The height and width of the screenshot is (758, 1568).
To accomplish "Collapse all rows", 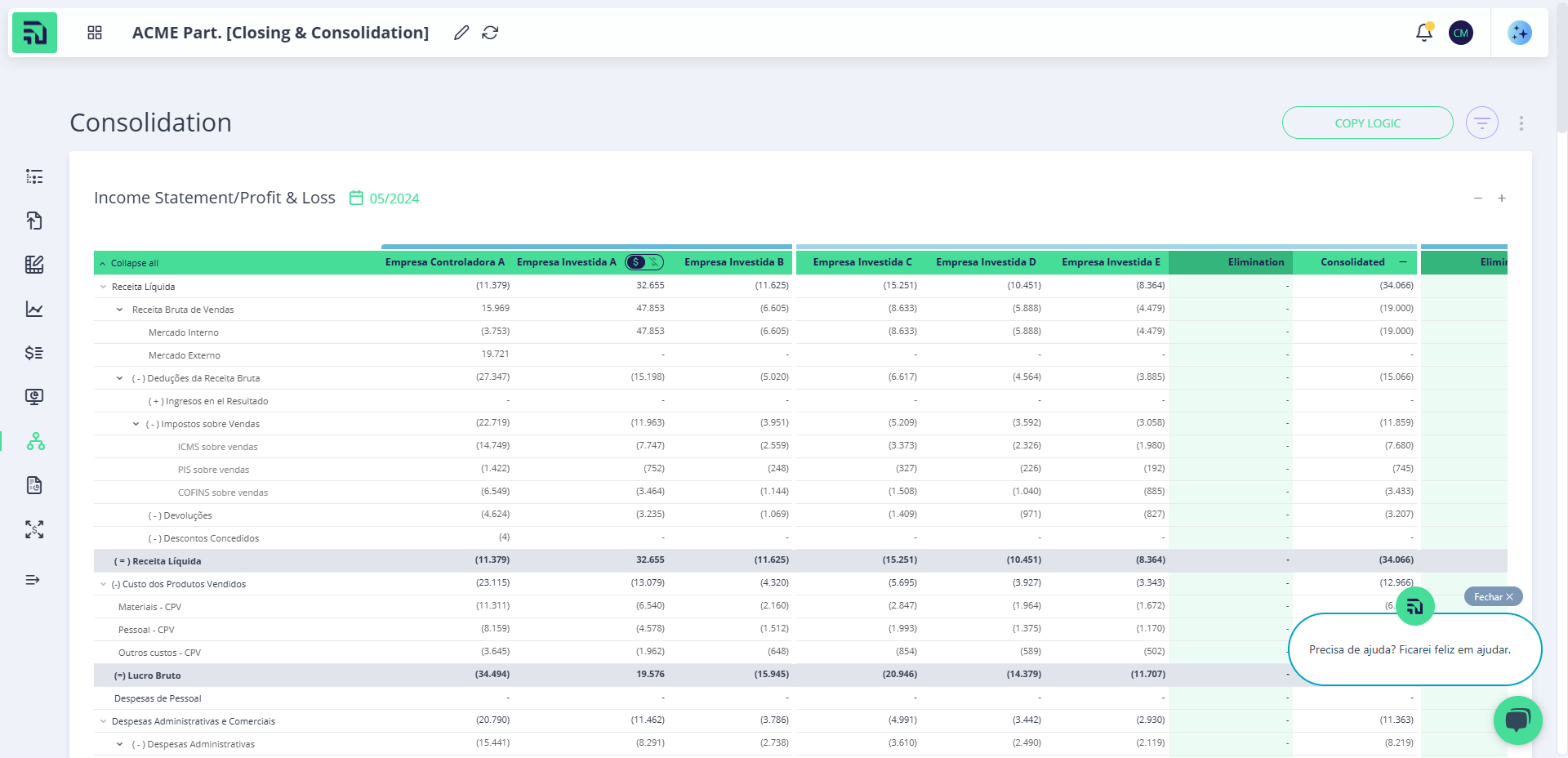I will (129, 263).
